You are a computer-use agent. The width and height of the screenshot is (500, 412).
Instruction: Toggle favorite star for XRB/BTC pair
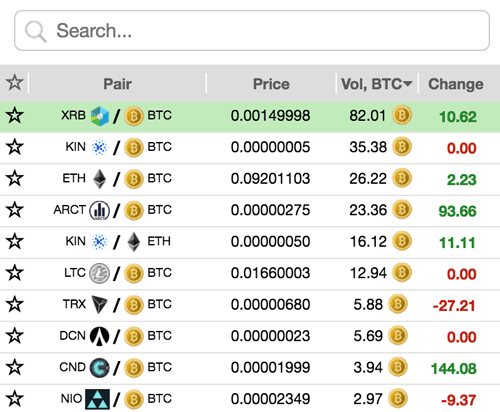pos(15,115)
